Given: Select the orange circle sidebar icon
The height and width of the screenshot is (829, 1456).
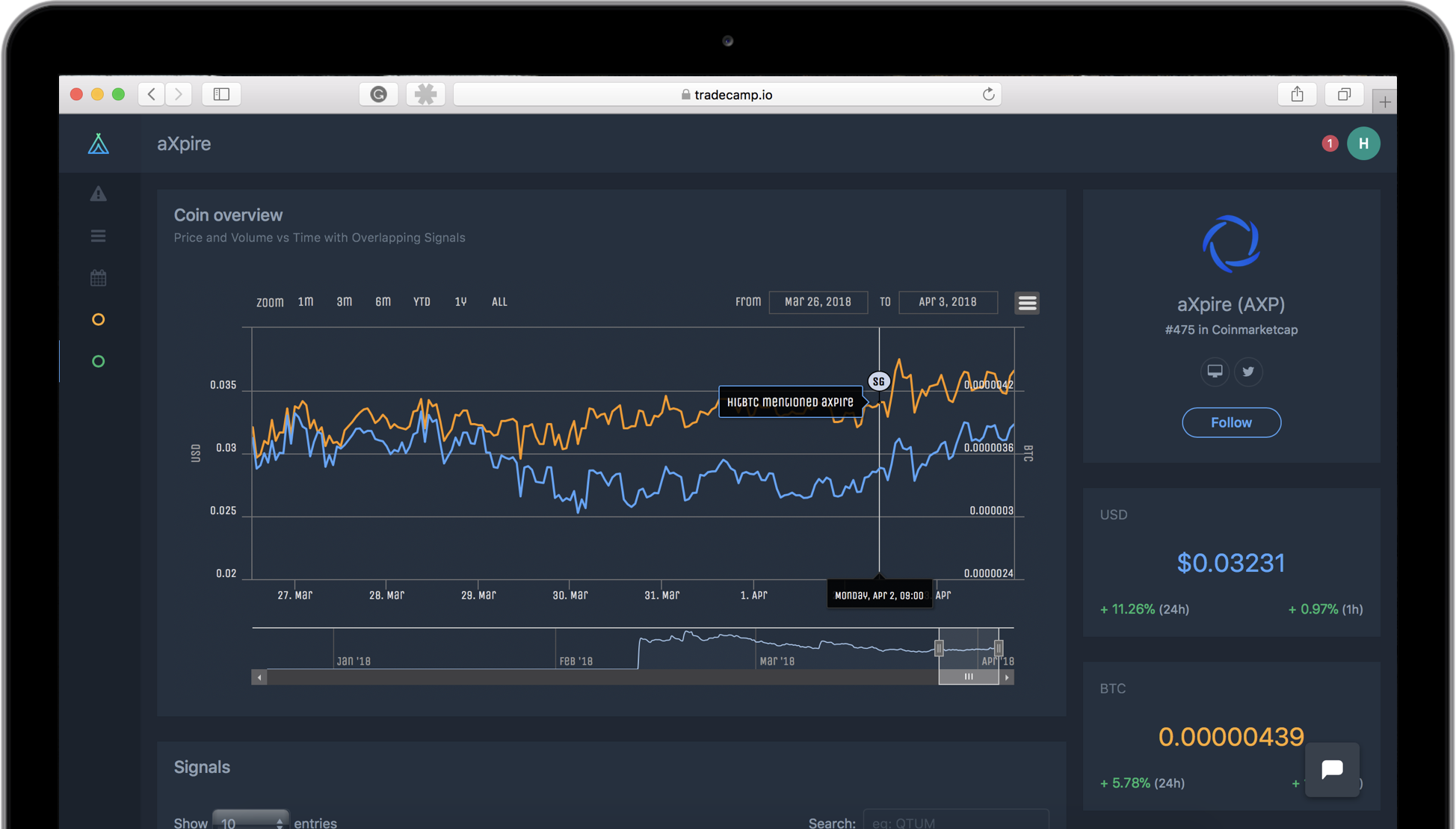Looking at the screenshot, I should (98, 320).
